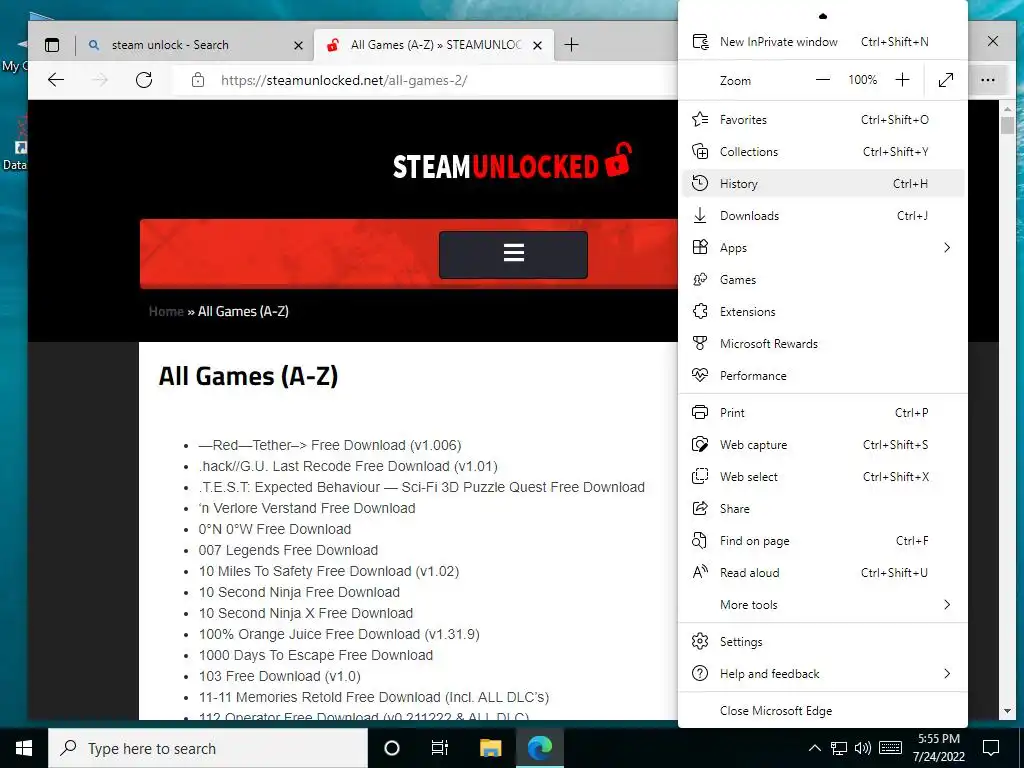Click the three-dot Settings and more button
The width and height of the screenshot is (1024, 768).
(987, 80)
